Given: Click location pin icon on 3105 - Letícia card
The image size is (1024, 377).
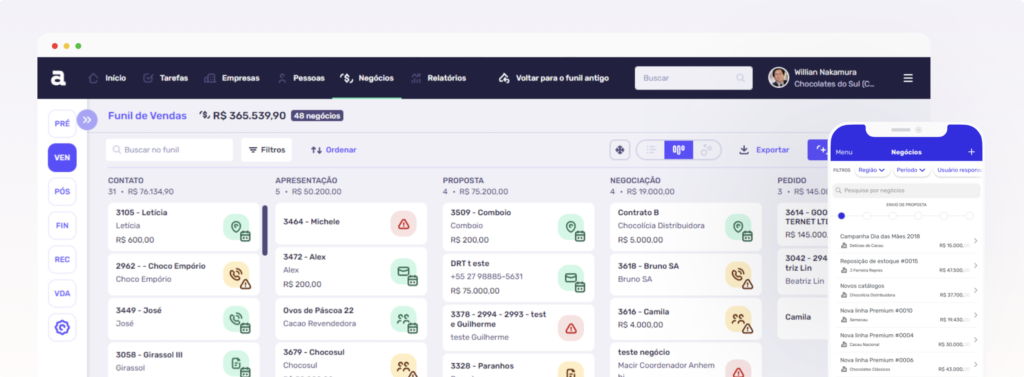Looking at the screenshot, I should (x=236, y=227).
